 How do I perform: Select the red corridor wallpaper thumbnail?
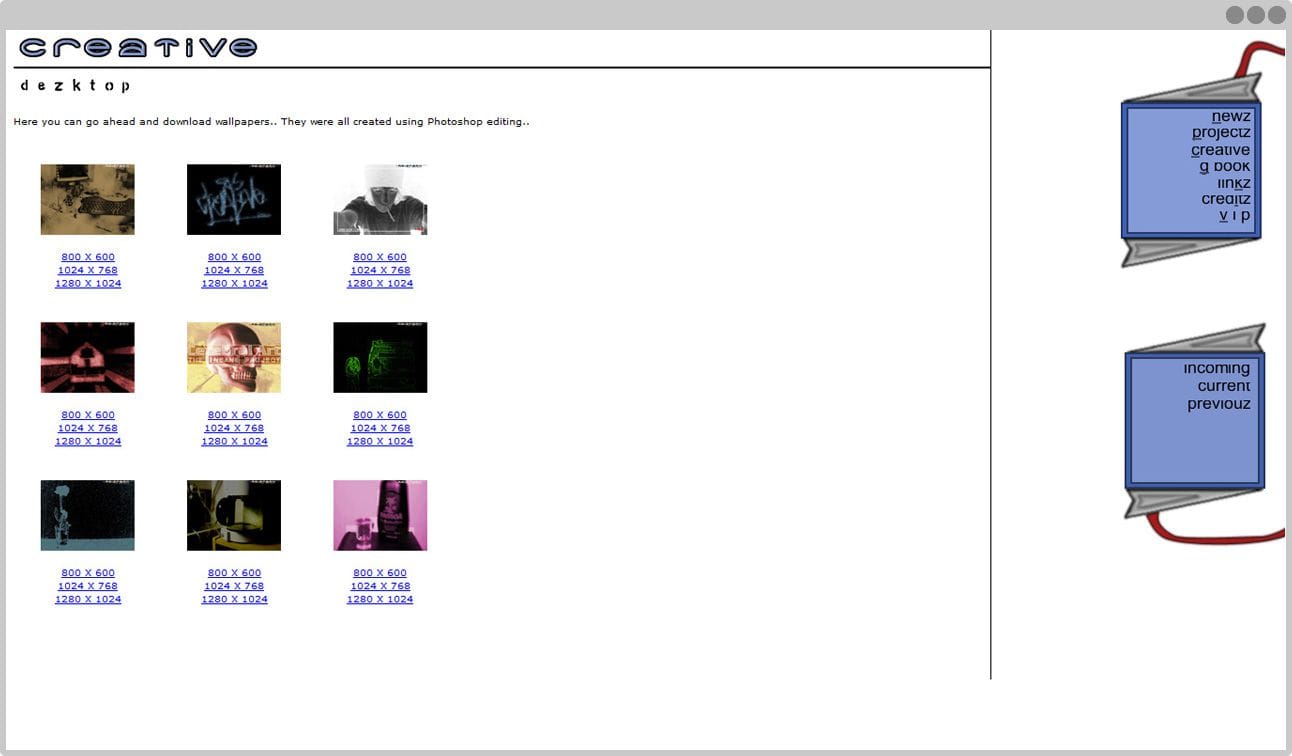click(87, 357)
